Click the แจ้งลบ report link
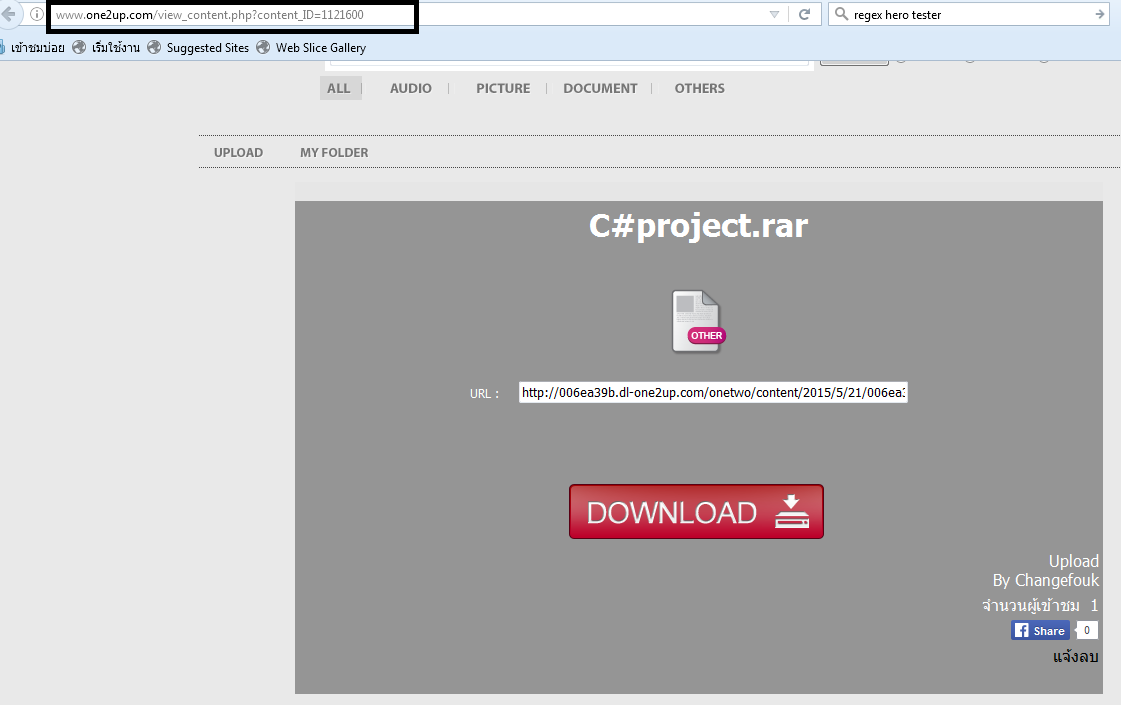This screenshot has width=1121, height=705. pos(1075,656)
